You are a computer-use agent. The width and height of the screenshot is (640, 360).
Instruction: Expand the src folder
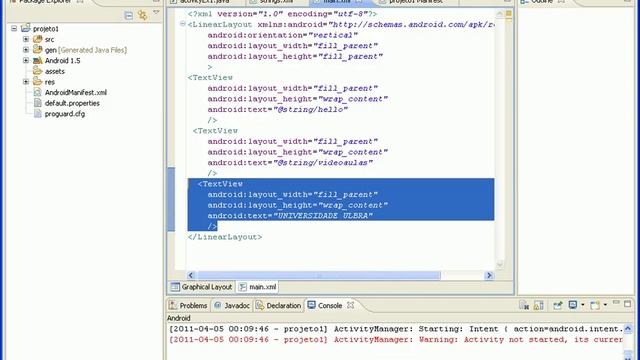click(26, 39)
